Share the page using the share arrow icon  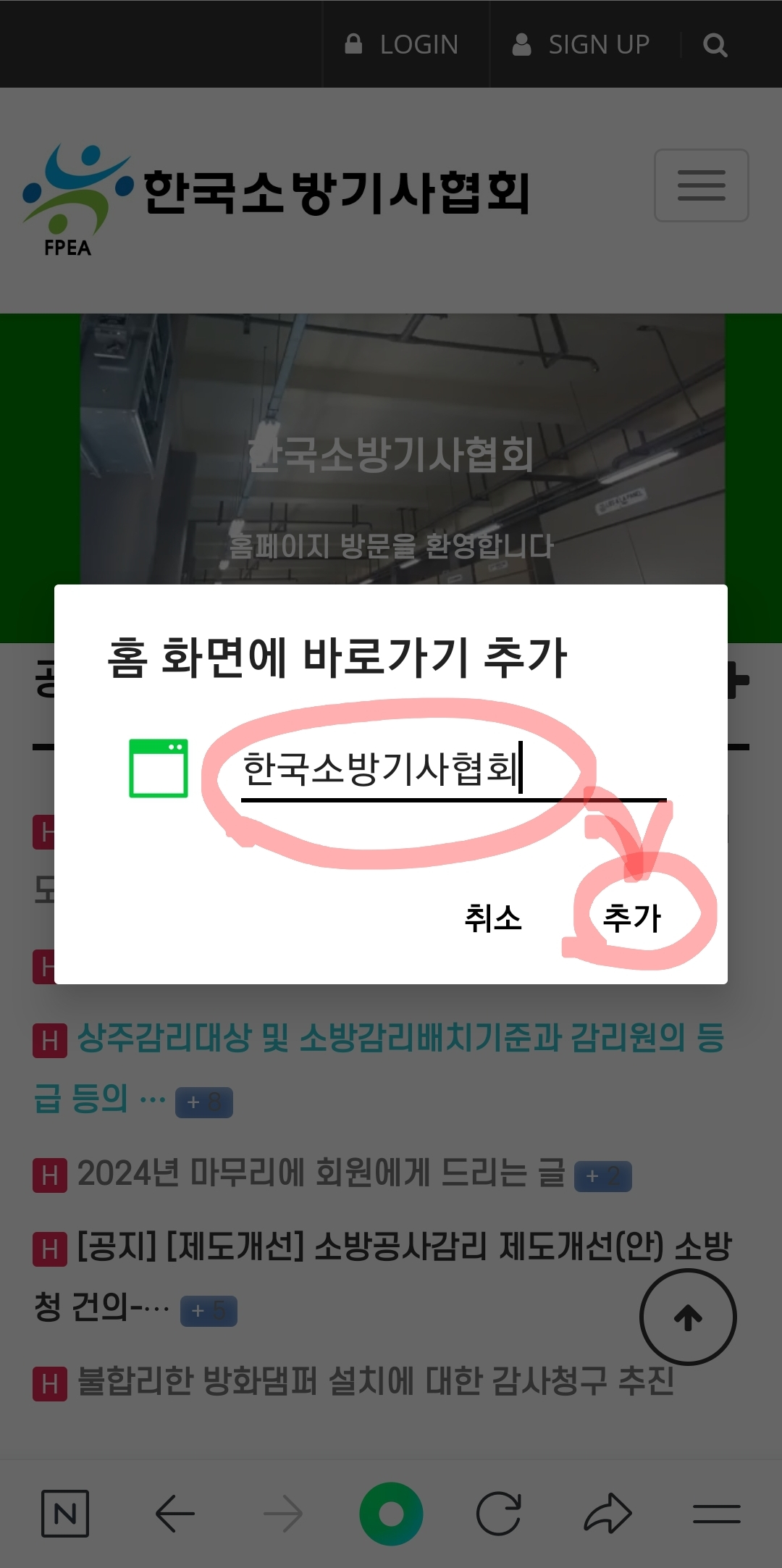pos(608,1514)
